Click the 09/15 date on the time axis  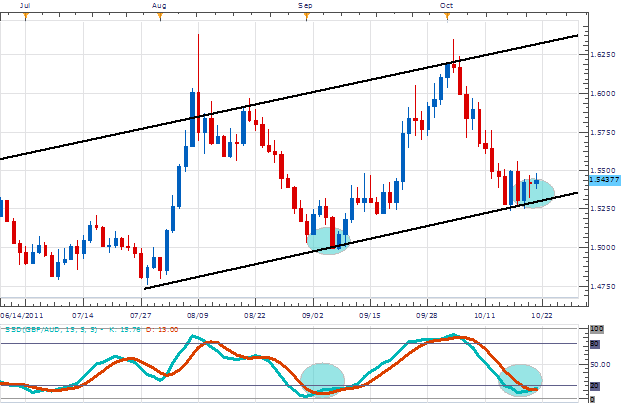pyautogui.click(x=369, y=315)
